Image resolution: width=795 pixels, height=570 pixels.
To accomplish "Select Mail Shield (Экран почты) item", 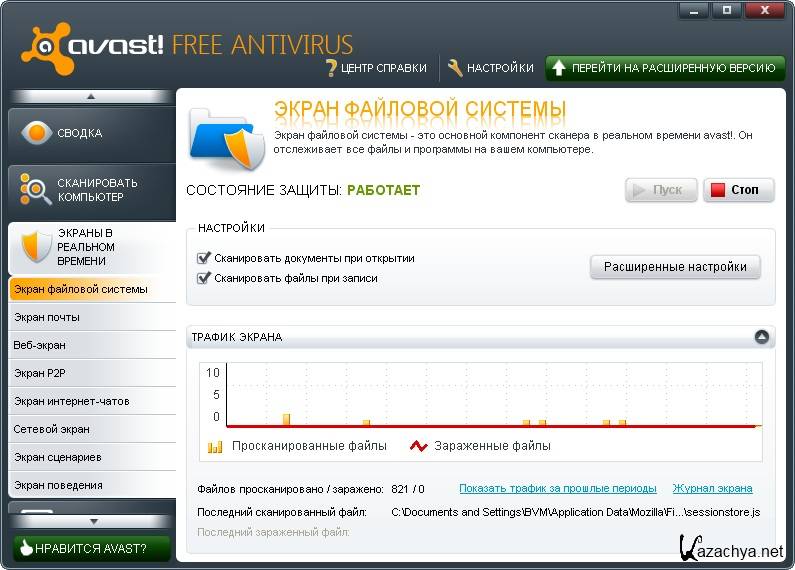I will click(90, 317).
